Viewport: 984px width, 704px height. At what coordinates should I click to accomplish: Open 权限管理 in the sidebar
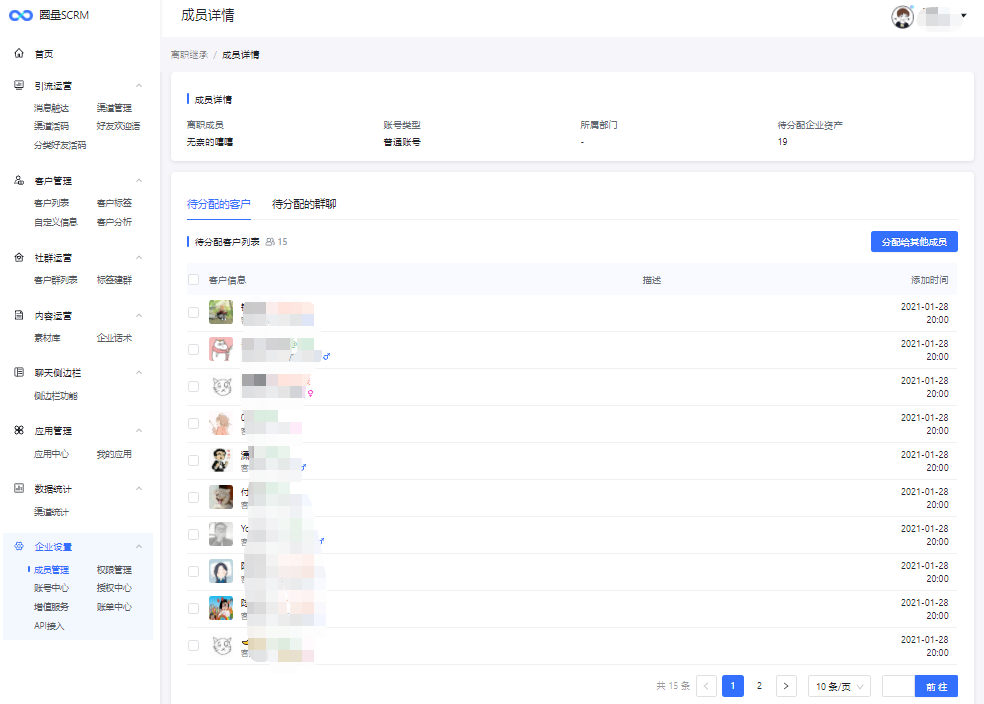[x=114, y=570]
